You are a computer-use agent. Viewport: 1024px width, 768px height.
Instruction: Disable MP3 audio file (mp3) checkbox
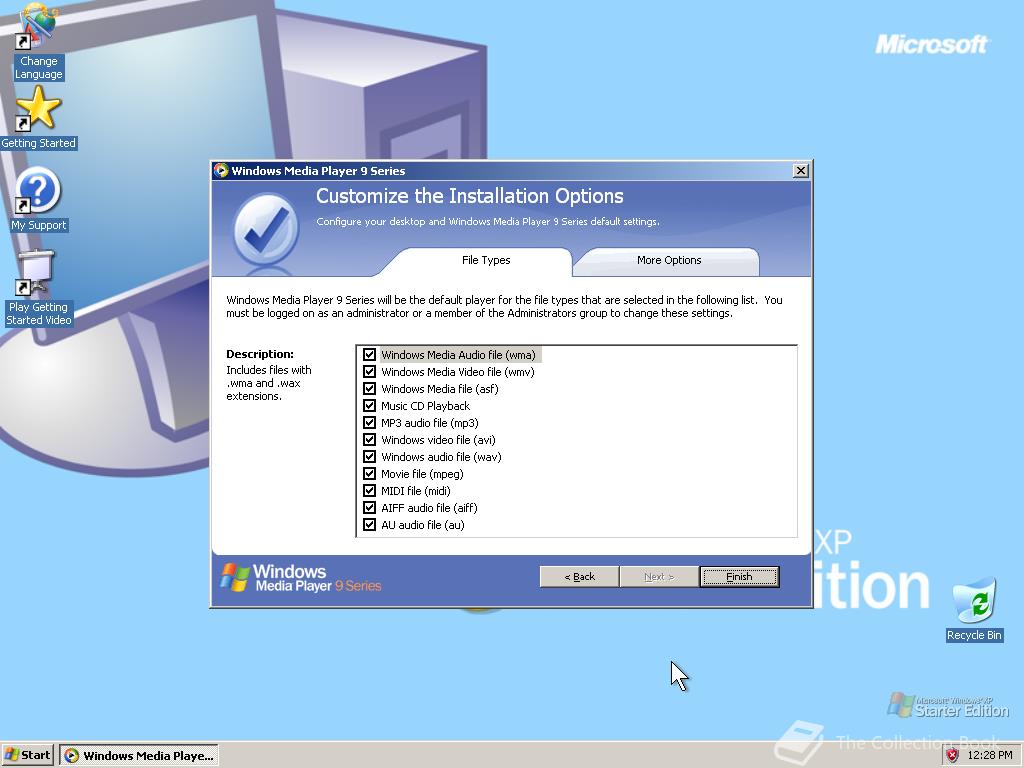pos(370,423)
